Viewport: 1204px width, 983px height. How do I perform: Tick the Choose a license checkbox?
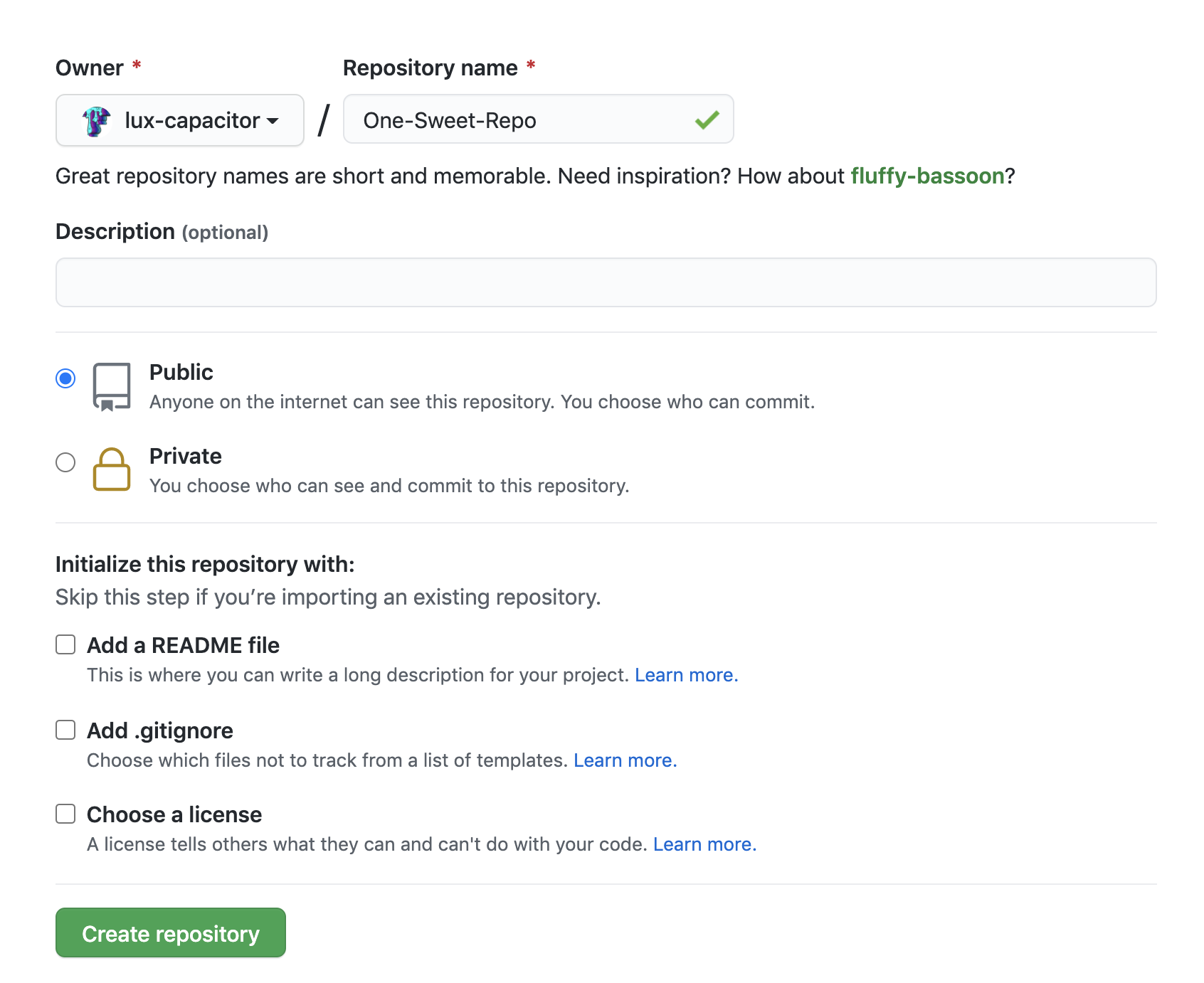pos(65,814)
